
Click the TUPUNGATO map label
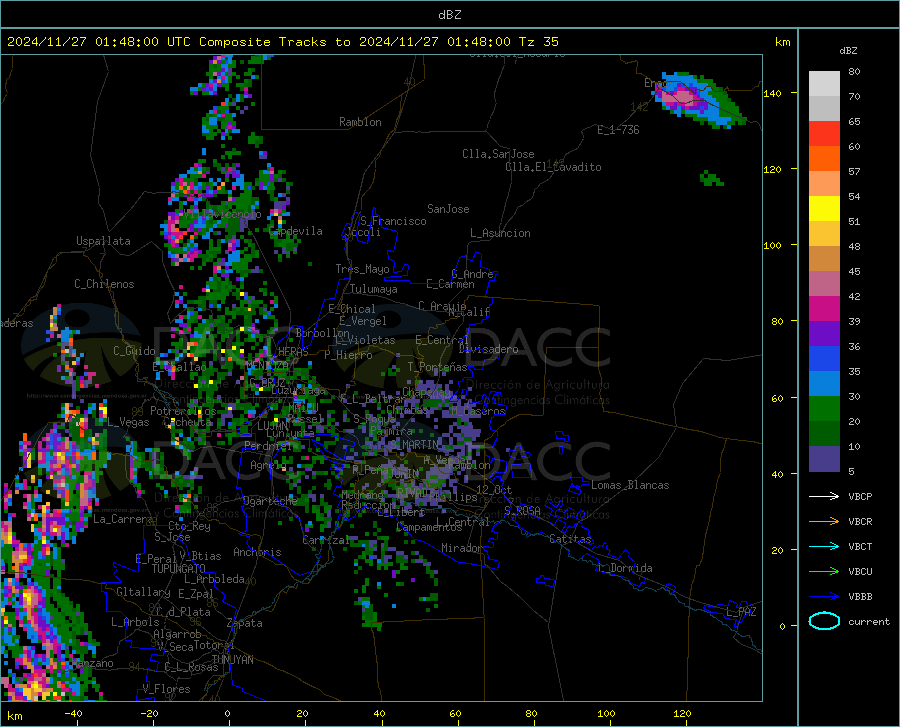[x=179, y=569]
